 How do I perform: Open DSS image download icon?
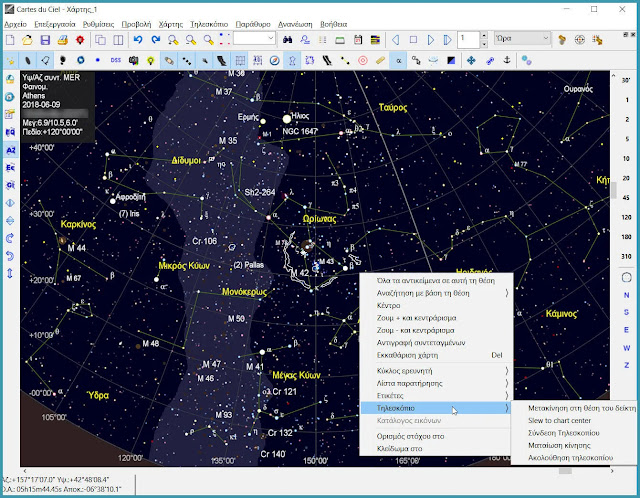tap(116, 60)
